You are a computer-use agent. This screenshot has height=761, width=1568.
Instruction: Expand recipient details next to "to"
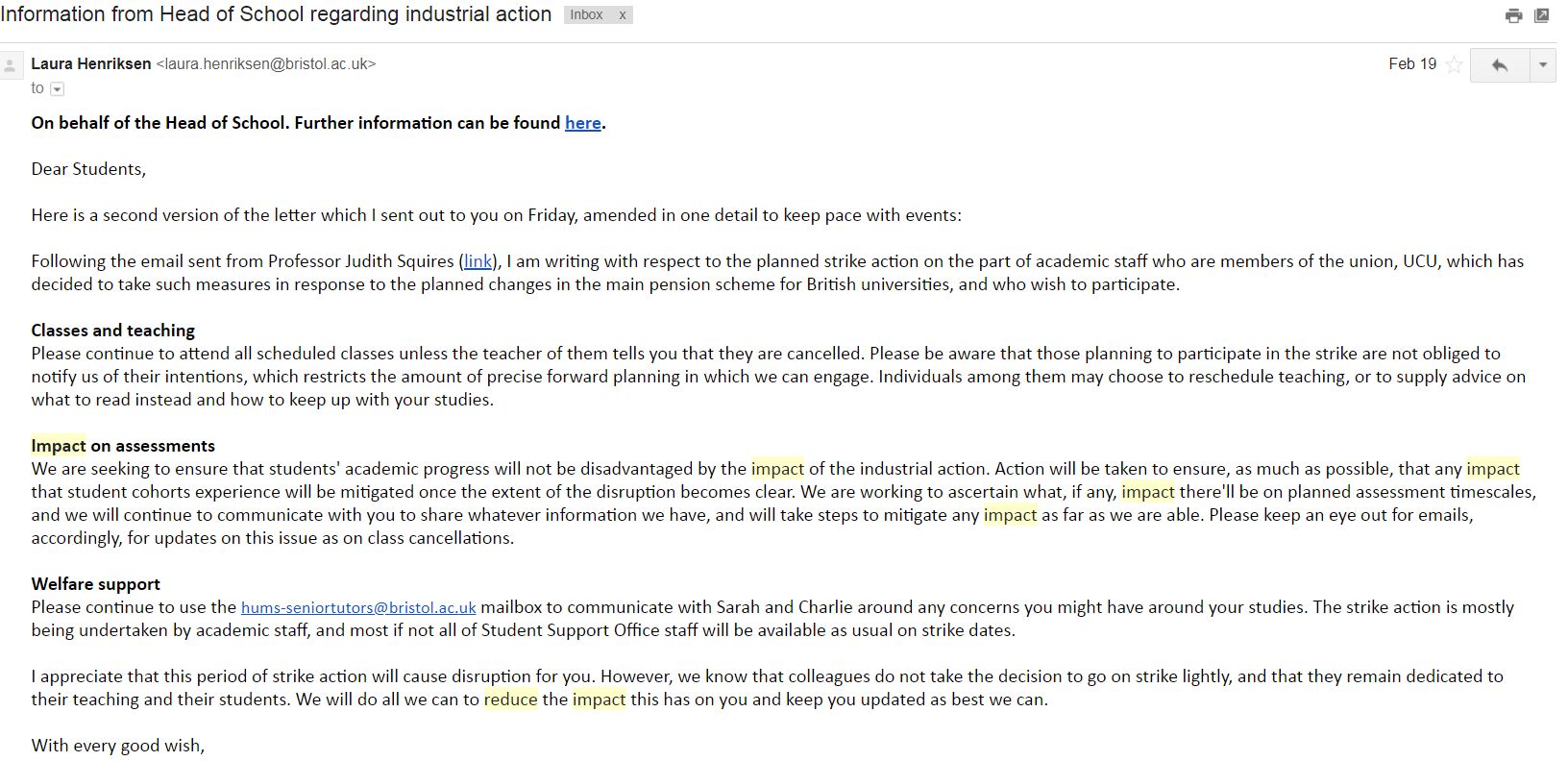[57, 88]
